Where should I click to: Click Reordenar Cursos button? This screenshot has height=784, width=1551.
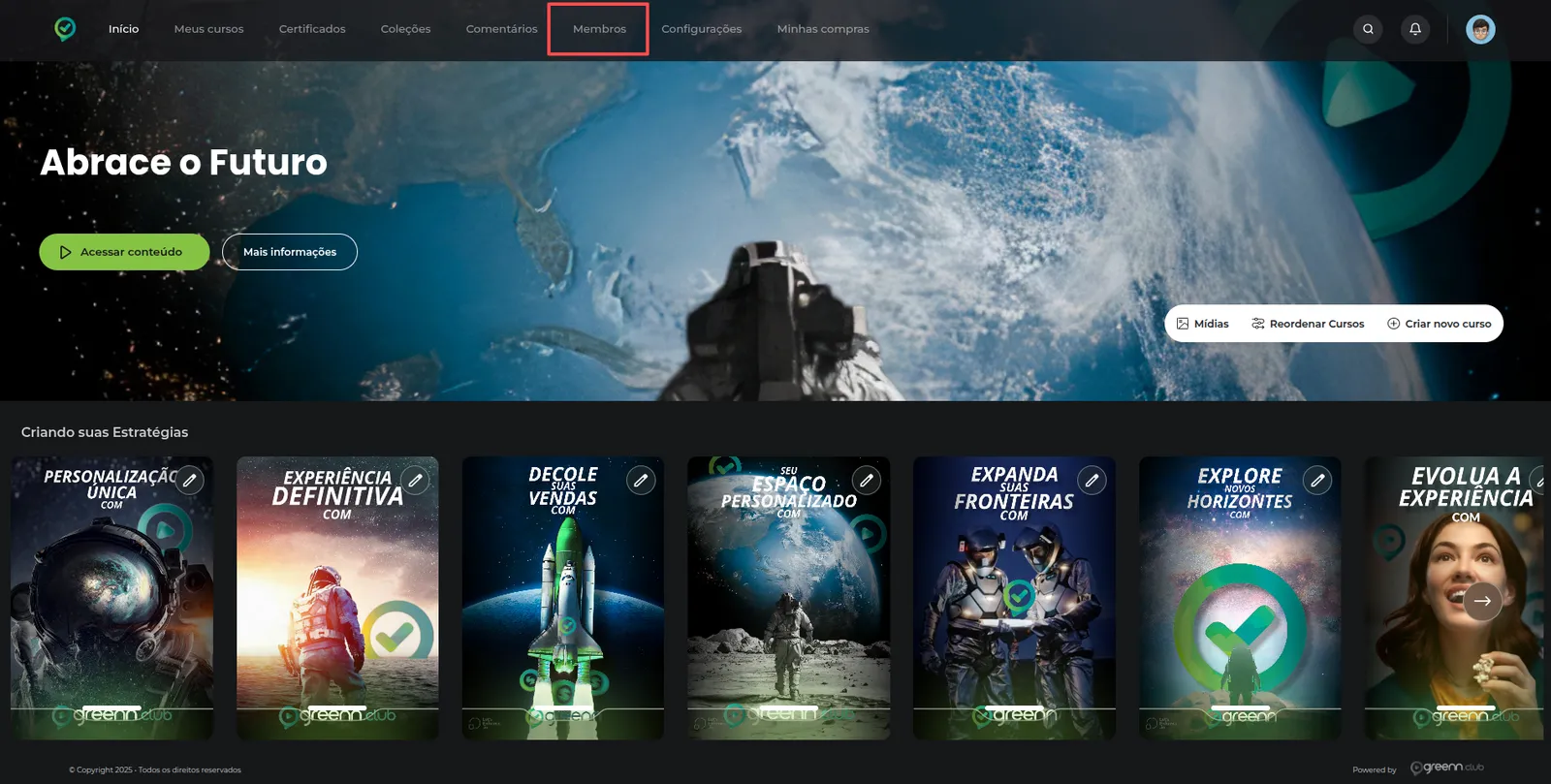tap(1308, 324)
